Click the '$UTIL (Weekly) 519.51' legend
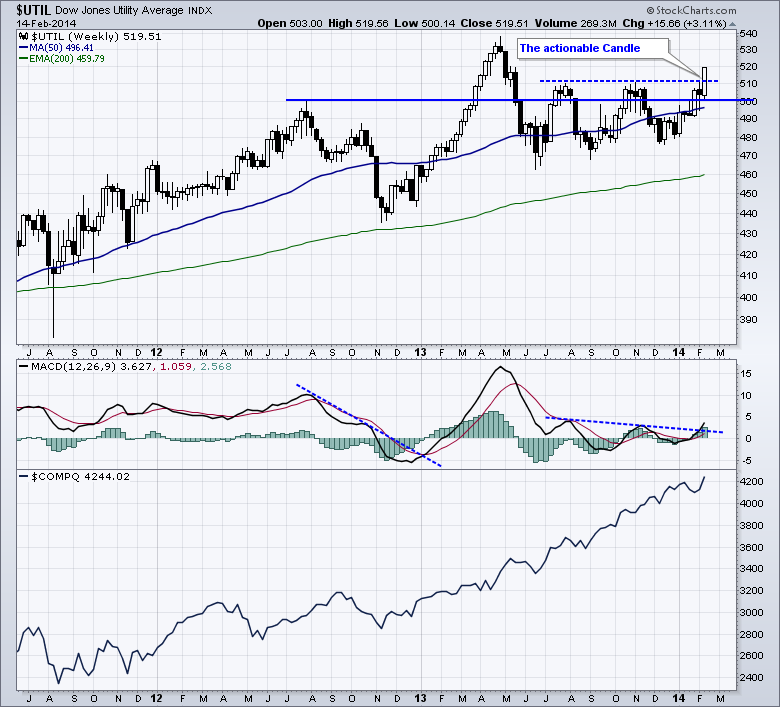Image resolution: width=780 pixels, height=707 pixels. point(96,36)
